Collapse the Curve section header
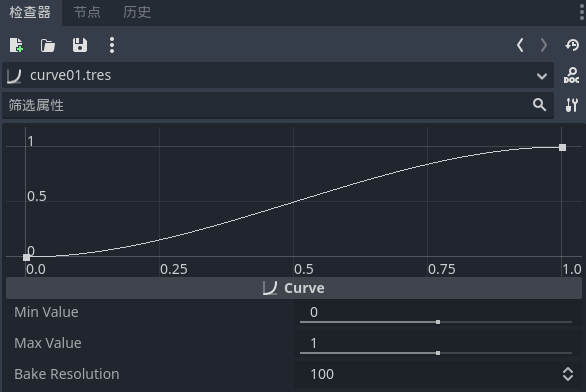 point(294,288)
